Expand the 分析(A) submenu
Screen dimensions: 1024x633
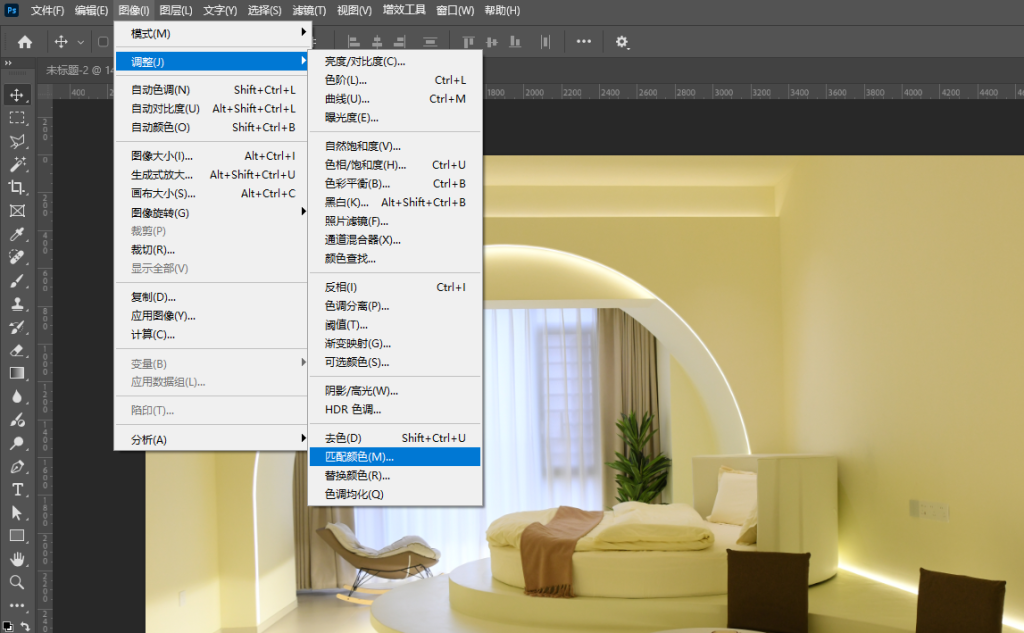211,439
